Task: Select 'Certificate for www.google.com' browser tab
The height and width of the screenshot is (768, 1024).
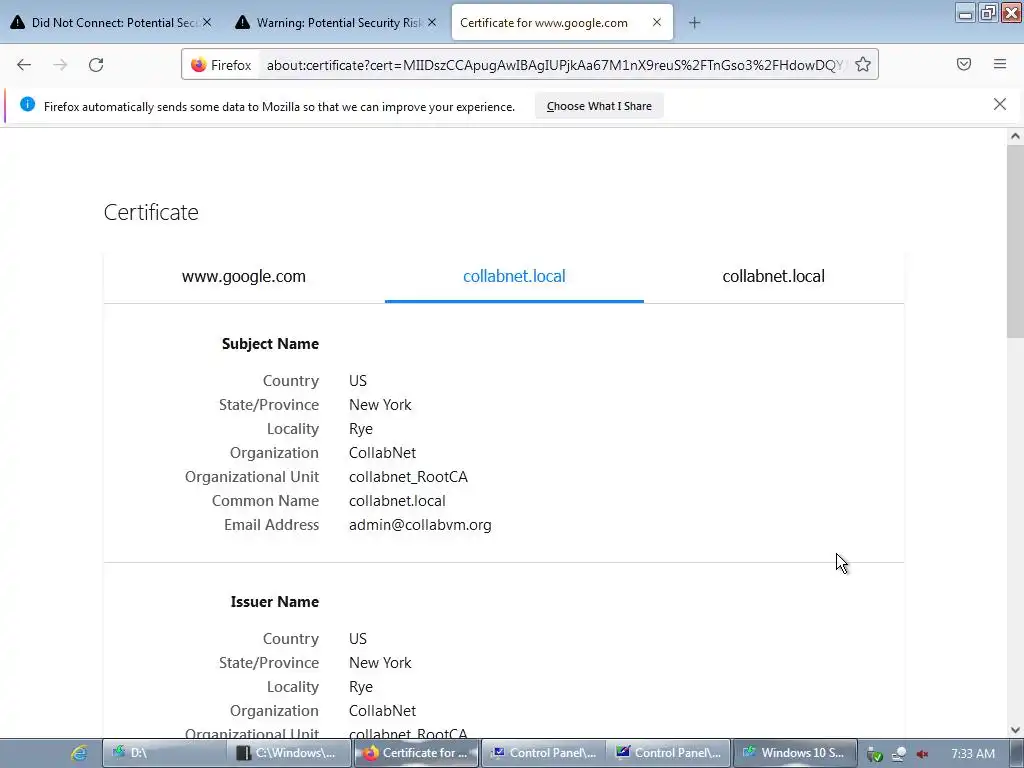Action: coord(562,23)
